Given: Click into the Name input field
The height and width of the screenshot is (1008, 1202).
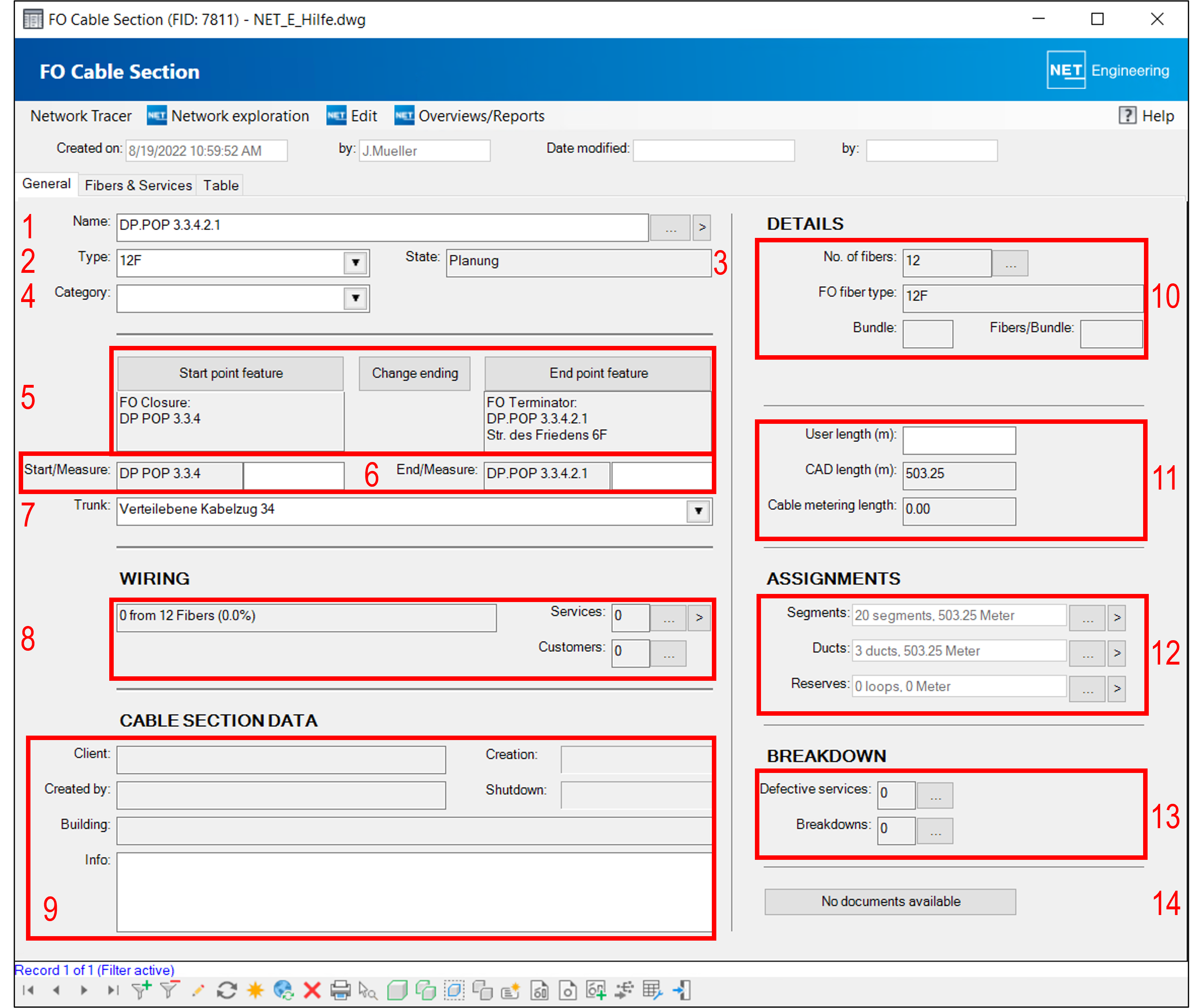Looking at the screenshot, I should tap(383, 228).
